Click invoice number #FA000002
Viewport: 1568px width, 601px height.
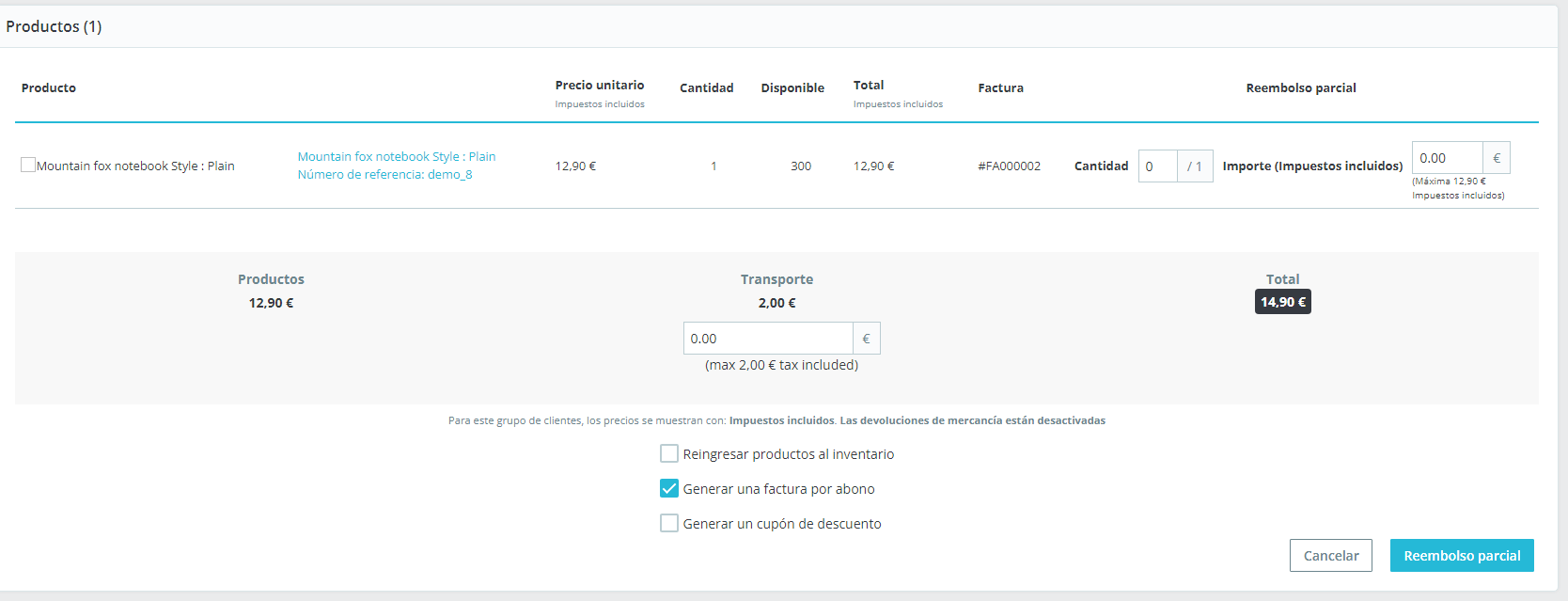tap(1009, 166)
